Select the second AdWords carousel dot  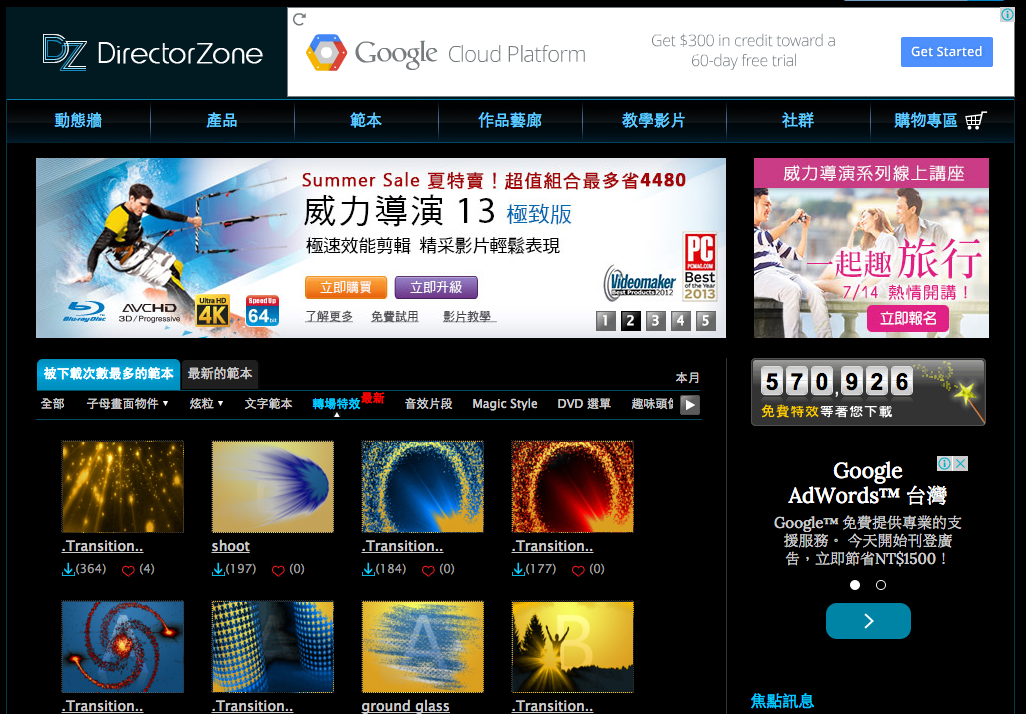point(881,585)
